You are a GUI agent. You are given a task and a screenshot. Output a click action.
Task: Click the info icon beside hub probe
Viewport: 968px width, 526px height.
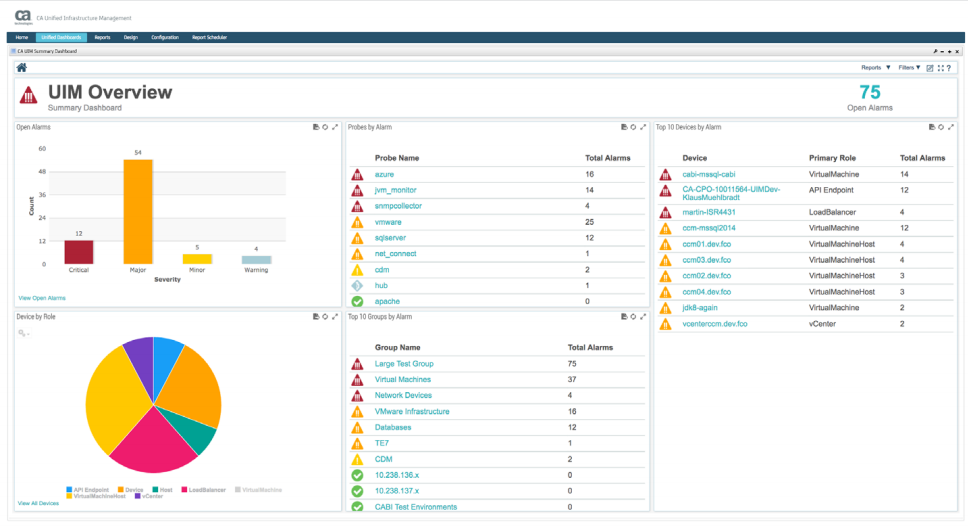(x=357, y=286)
